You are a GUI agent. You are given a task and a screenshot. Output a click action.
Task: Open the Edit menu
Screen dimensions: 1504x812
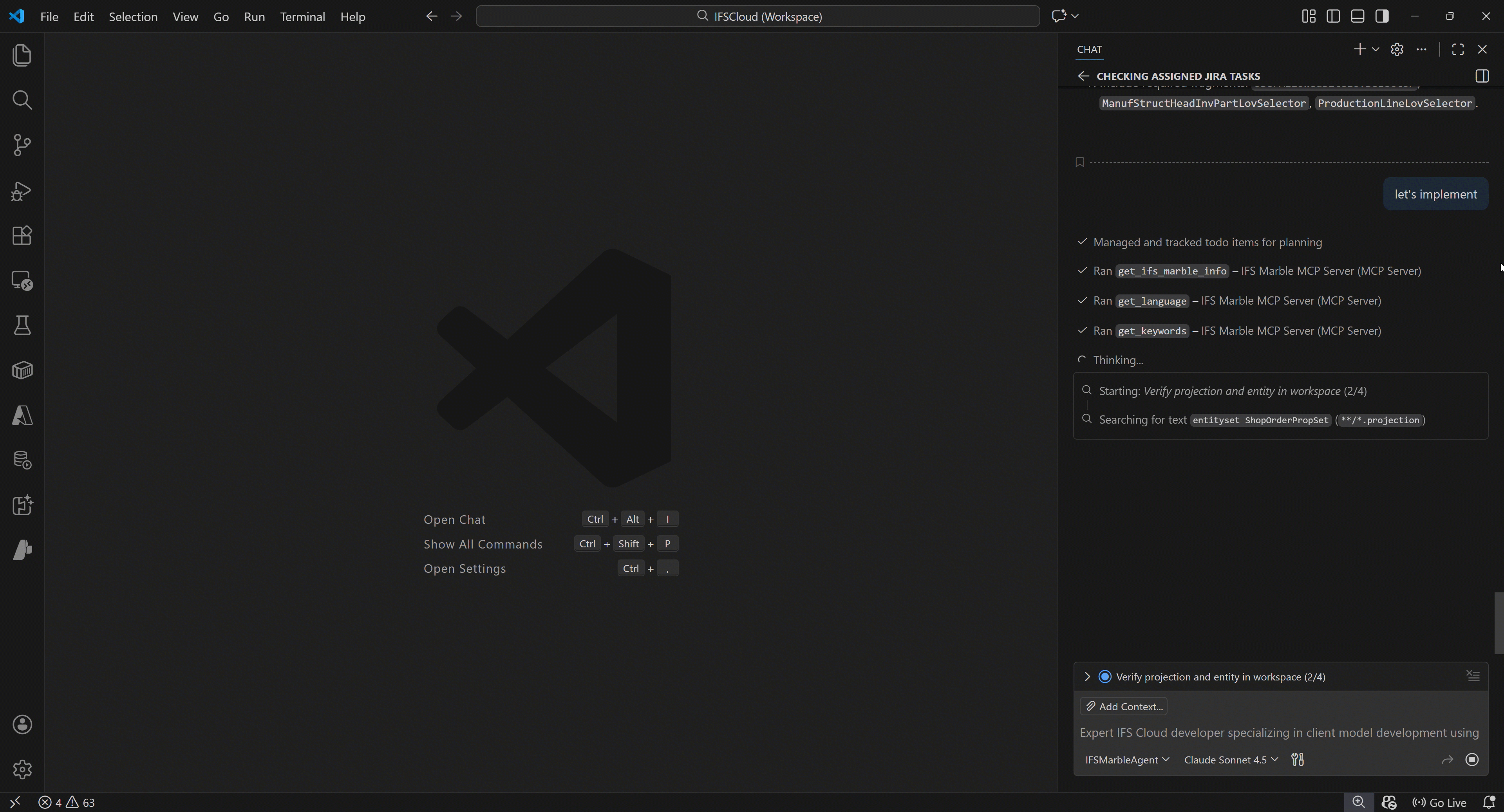[83, 16]
